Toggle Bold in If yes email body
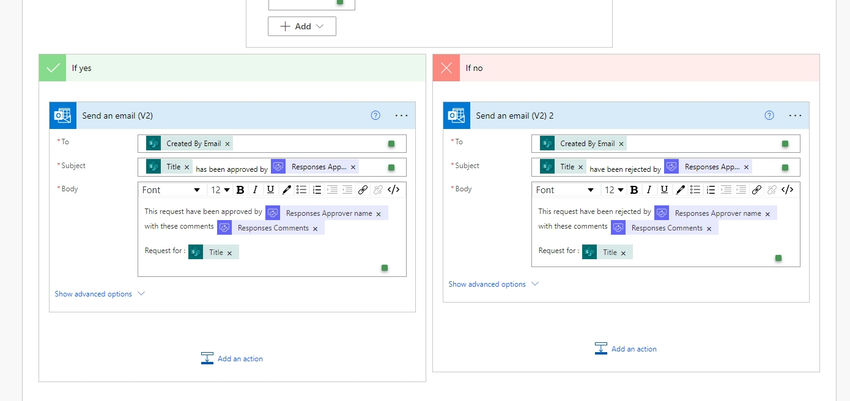 tap(240, 190)
